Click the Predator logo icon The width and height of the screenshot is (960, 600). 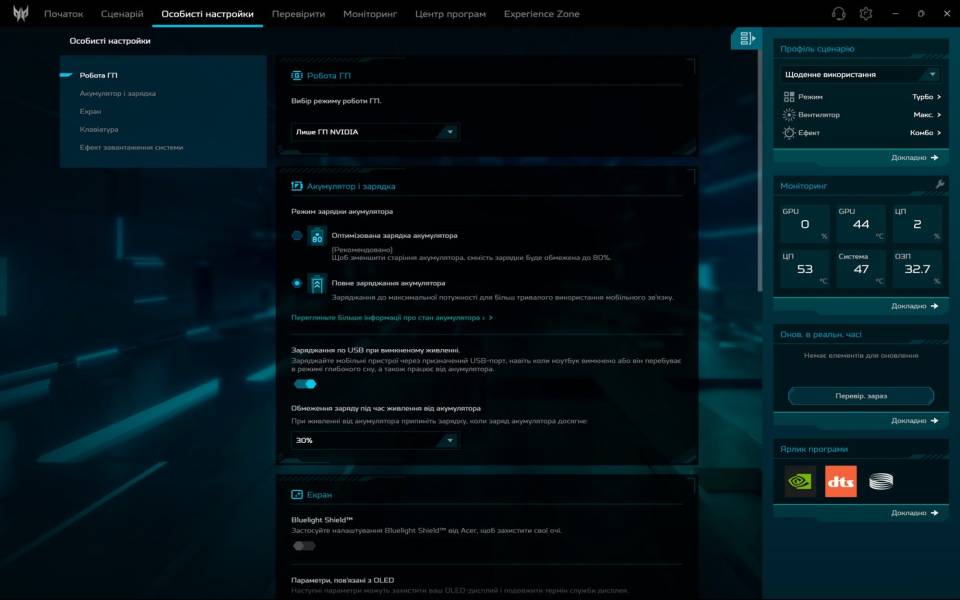(20, 13)
